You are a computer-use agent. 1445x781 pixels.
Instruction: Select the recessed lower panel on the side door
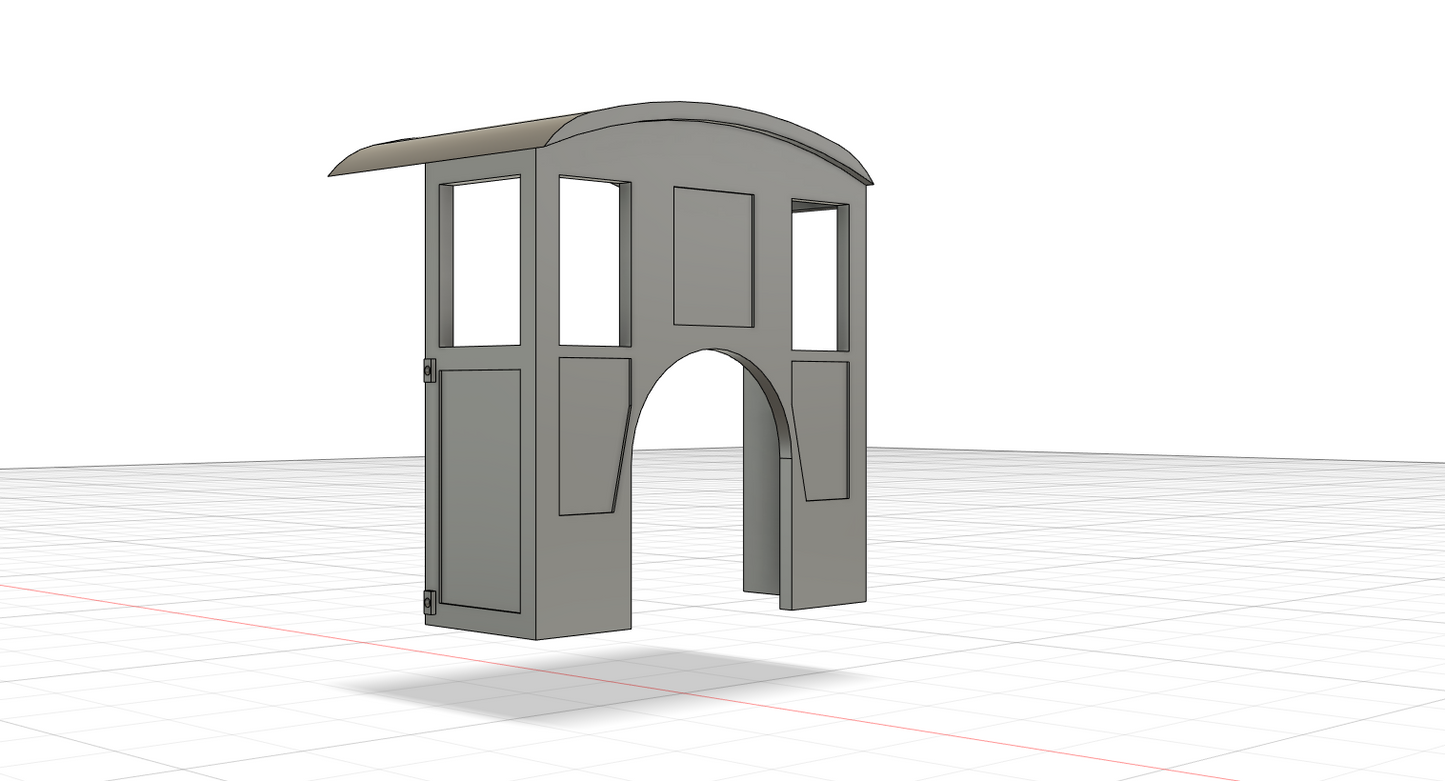(x=480, y=490)
